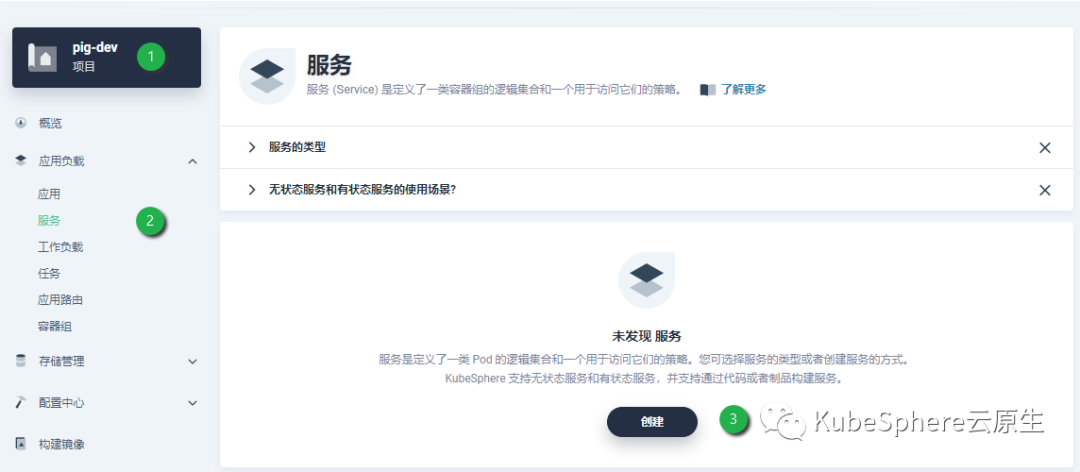Go to 工作负载 in sidebar
Screen dimensions: 1080x472
click(61, 247)
